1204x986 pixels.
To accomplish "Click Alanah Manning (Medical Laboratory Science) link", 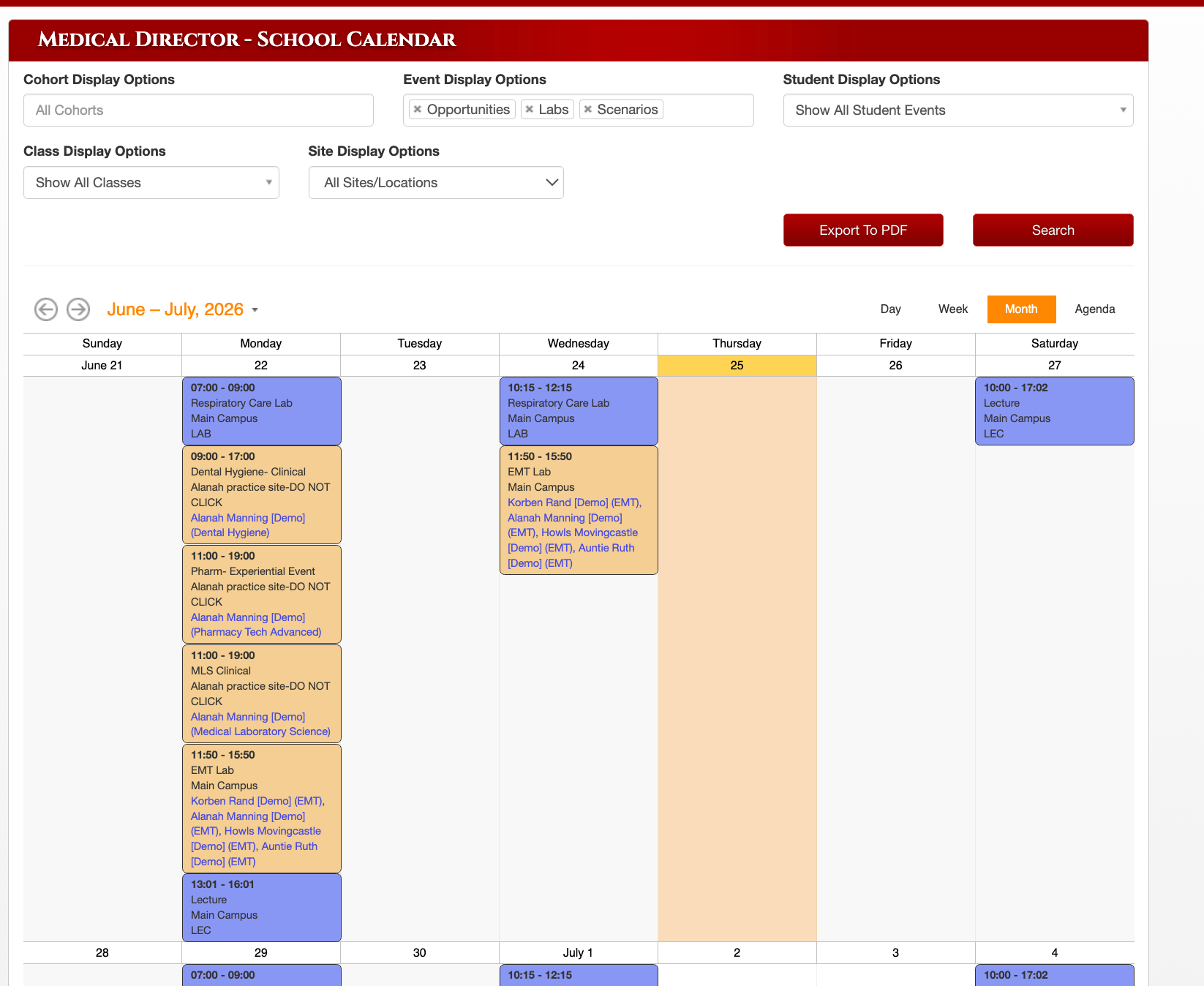I will [260, 724].
